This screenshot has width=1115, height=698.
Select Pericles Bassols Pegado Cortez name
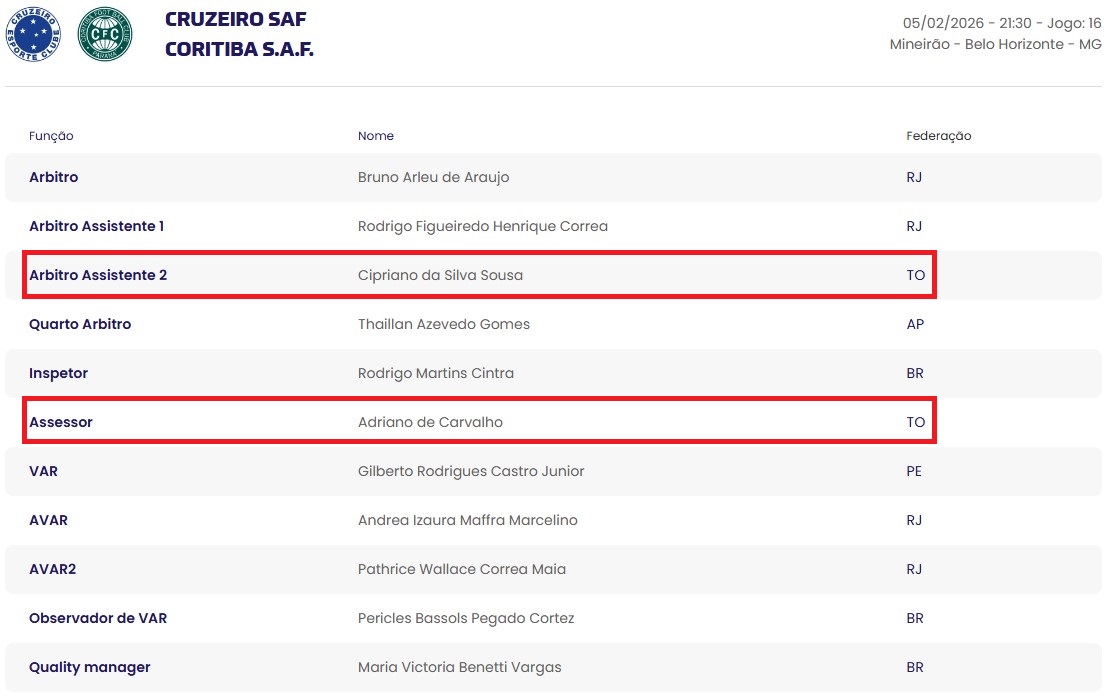466,618
